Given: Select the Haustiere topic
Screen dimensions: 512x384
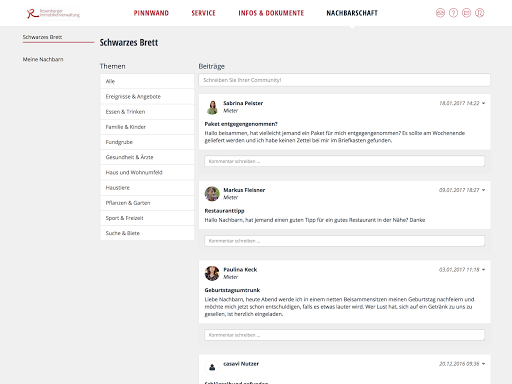Looking at the screenshot, I should [147, 188].
